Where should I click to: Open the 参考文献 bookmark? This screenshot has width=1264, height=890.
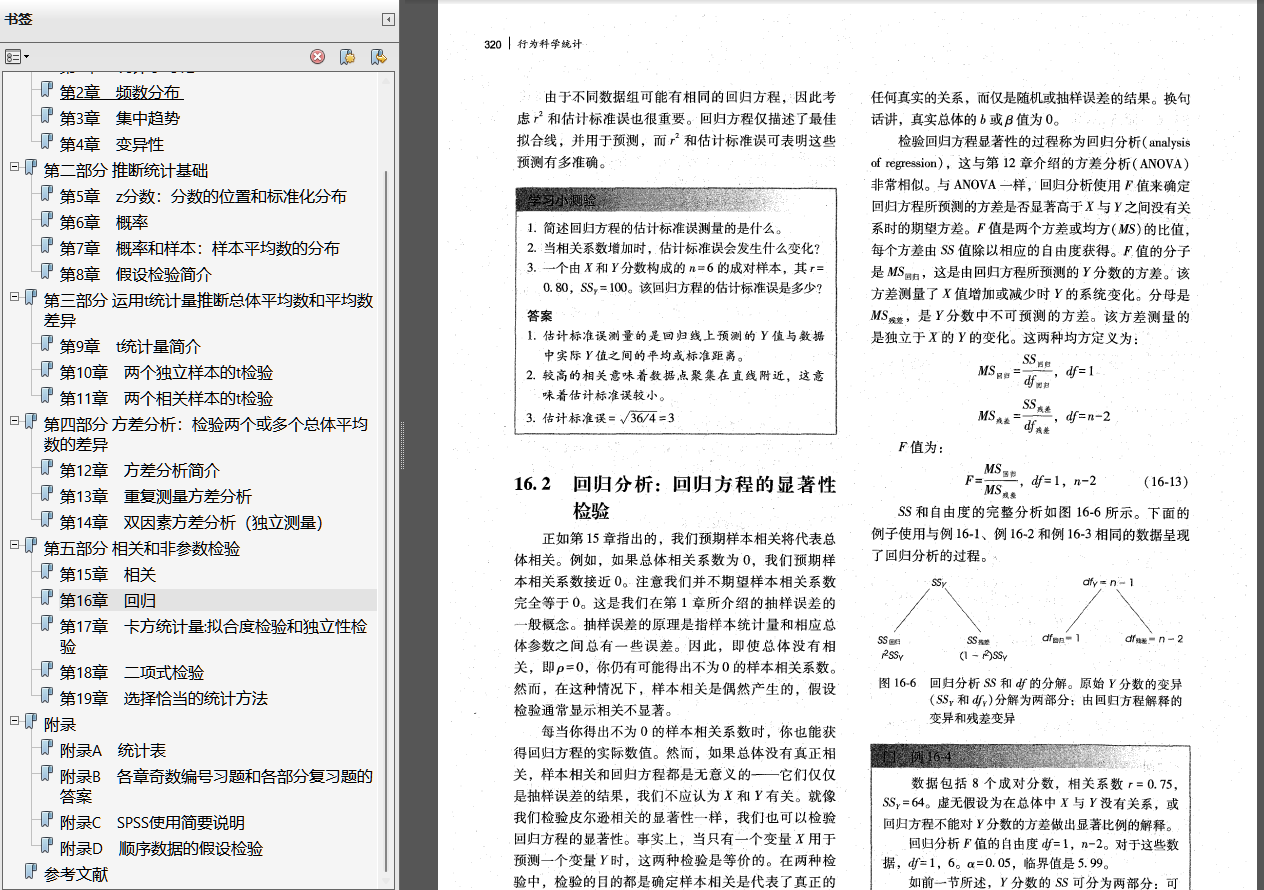tap(76, 874)
